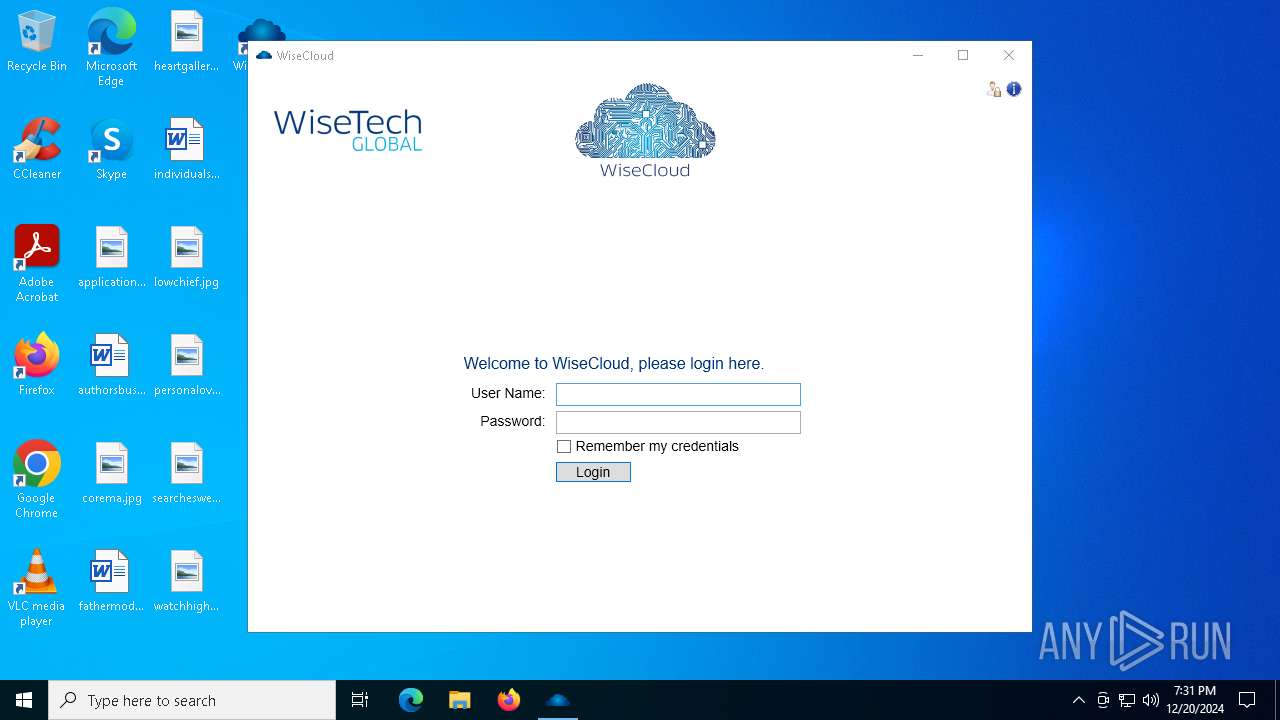
Task: Open the notification center icon
Action: tap(1247, 700)
